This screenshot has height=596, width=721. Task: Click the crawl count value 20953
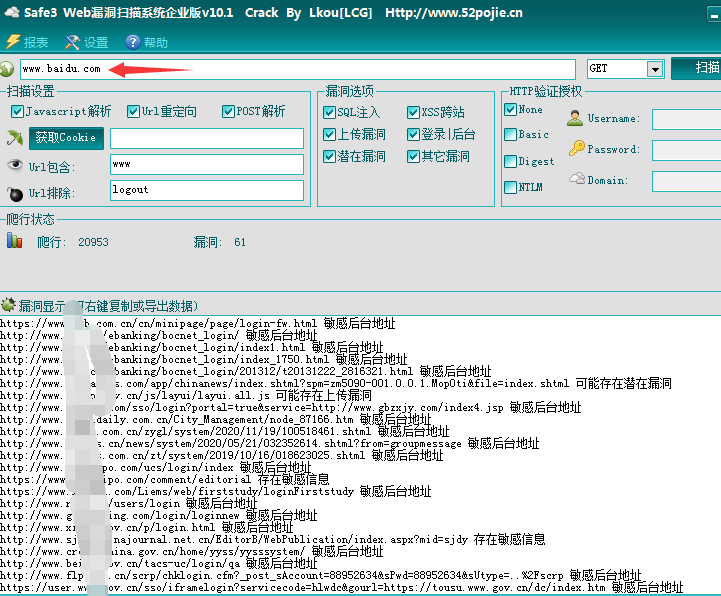tap(93, 242)
